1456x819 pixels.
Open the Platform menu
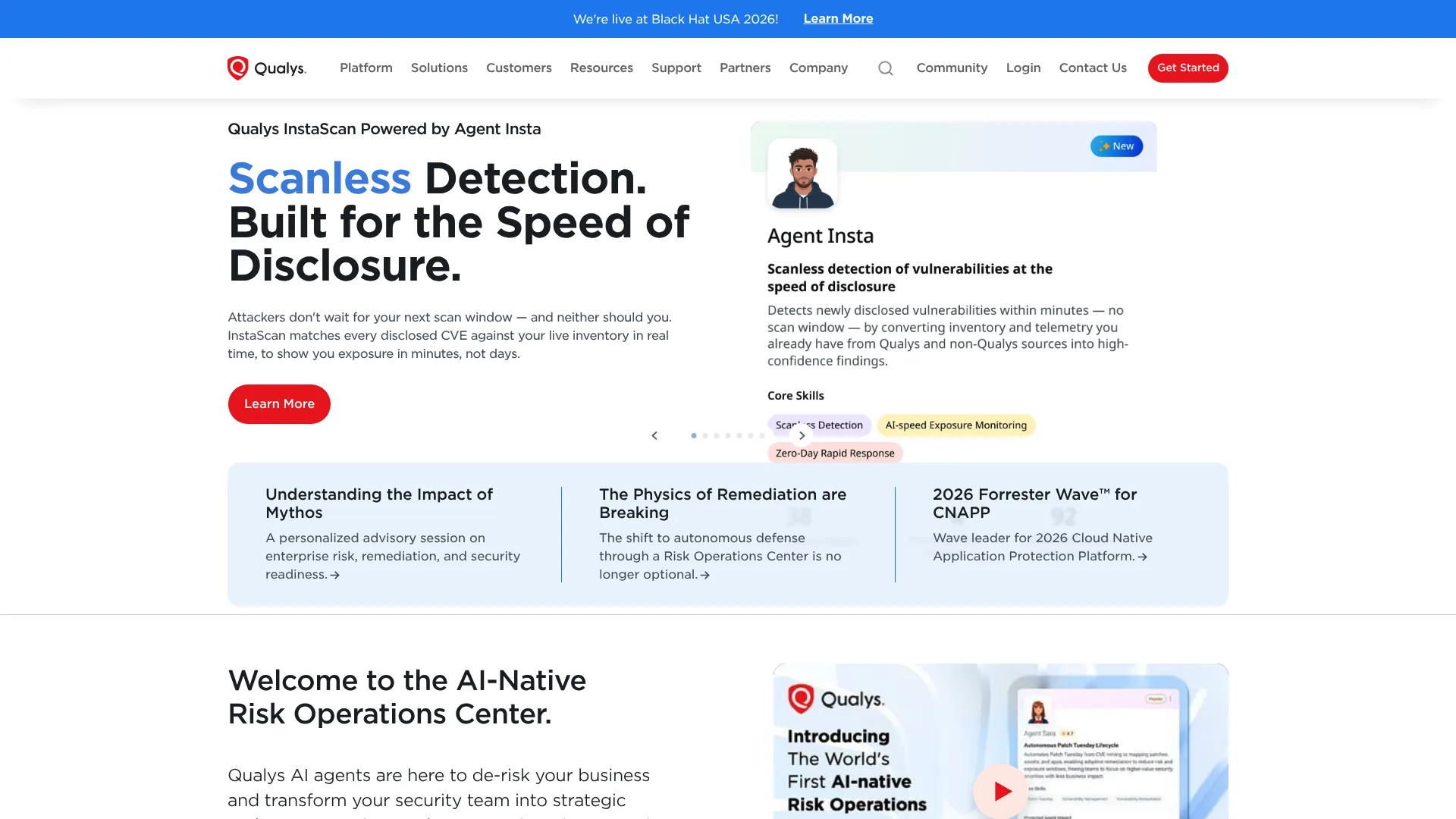tap(366, 68)
